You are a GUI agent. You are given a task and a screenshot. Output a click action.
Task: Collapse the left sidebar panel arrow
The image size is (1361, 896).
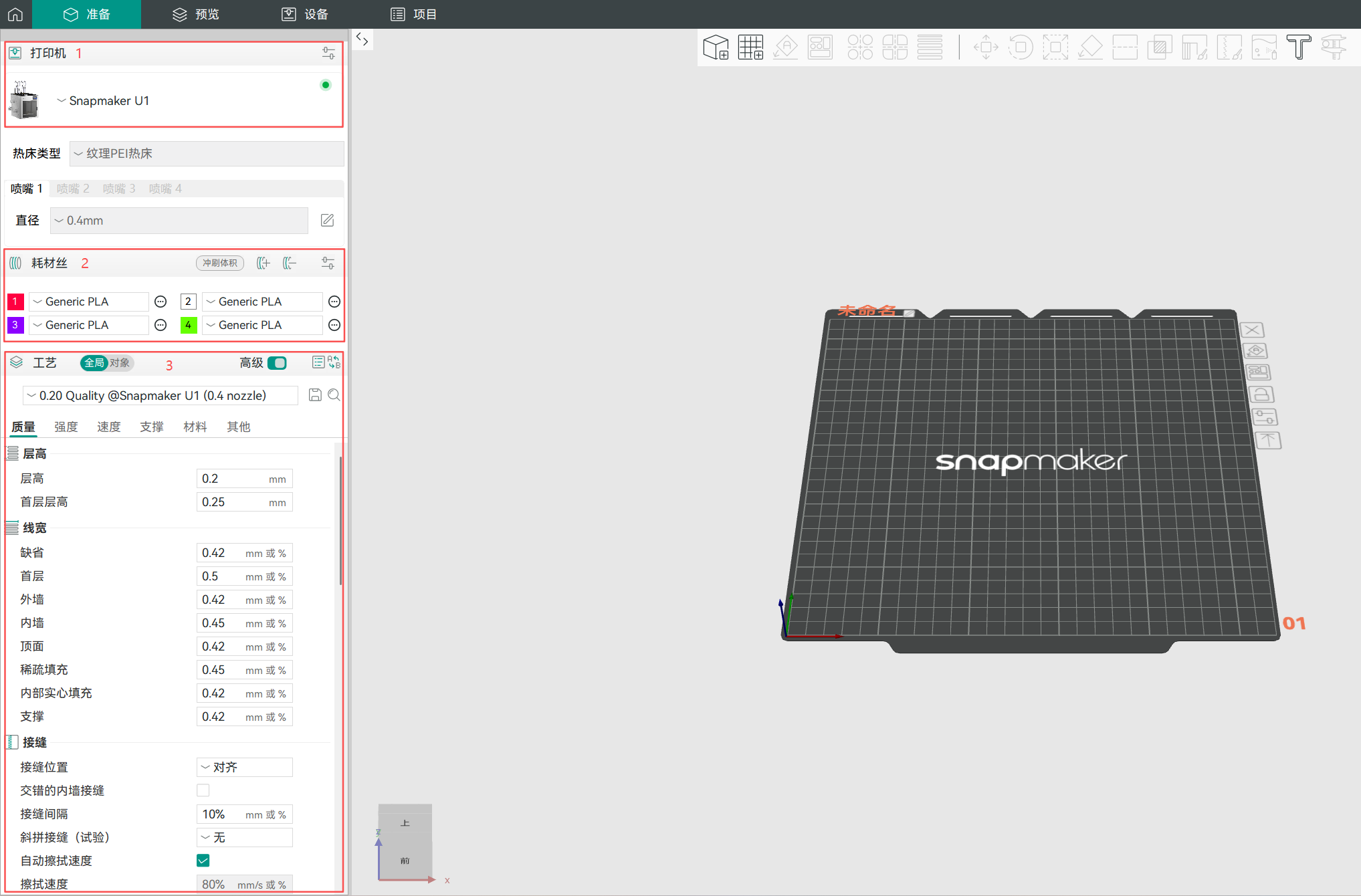point(362,39)
